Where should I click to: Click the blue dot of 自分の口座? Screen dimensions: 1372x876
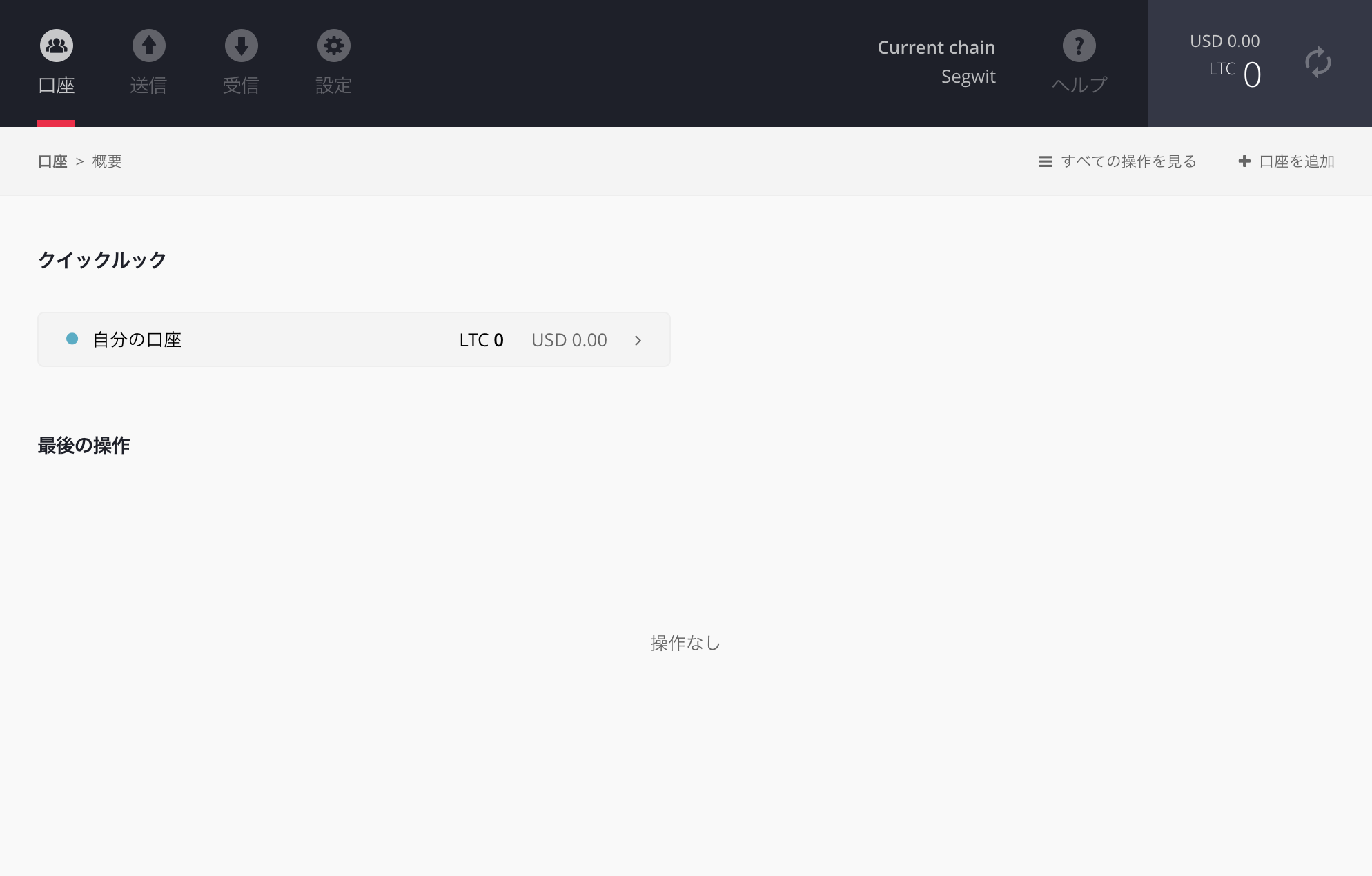click(x=72, y=339)
